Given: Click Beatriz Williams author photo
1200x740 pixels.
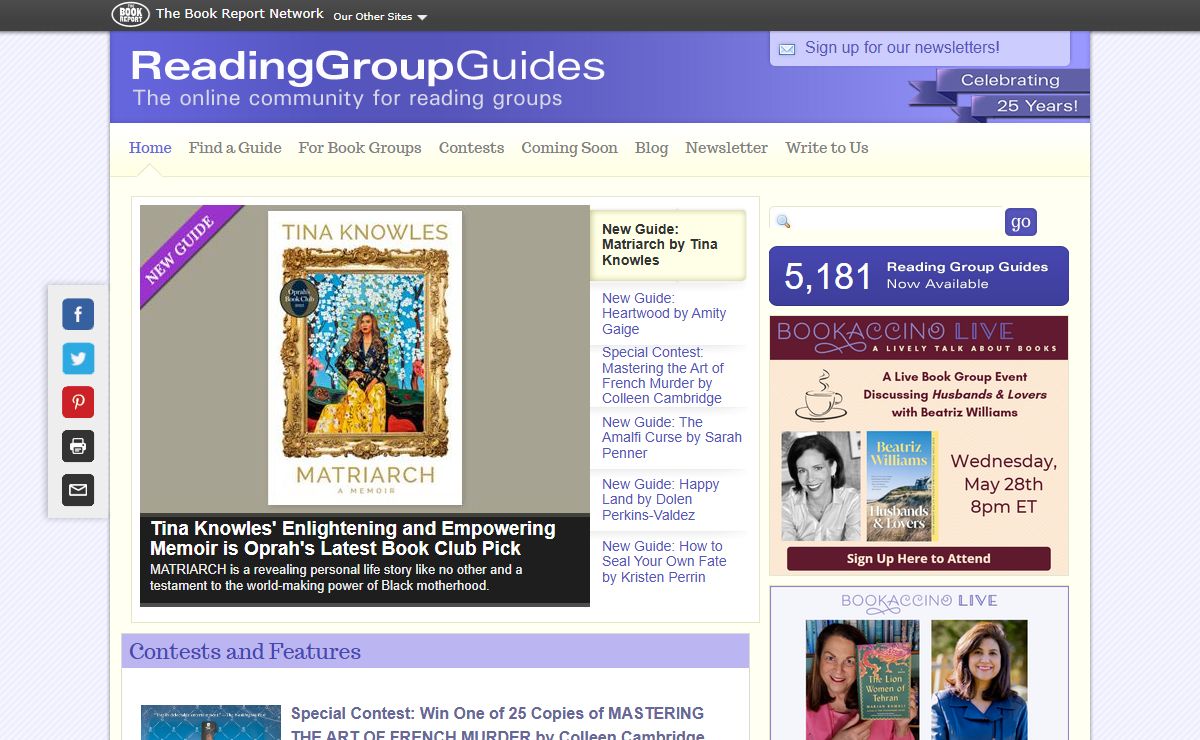Looking at the screenshot, I should click(x=821, y=486).
